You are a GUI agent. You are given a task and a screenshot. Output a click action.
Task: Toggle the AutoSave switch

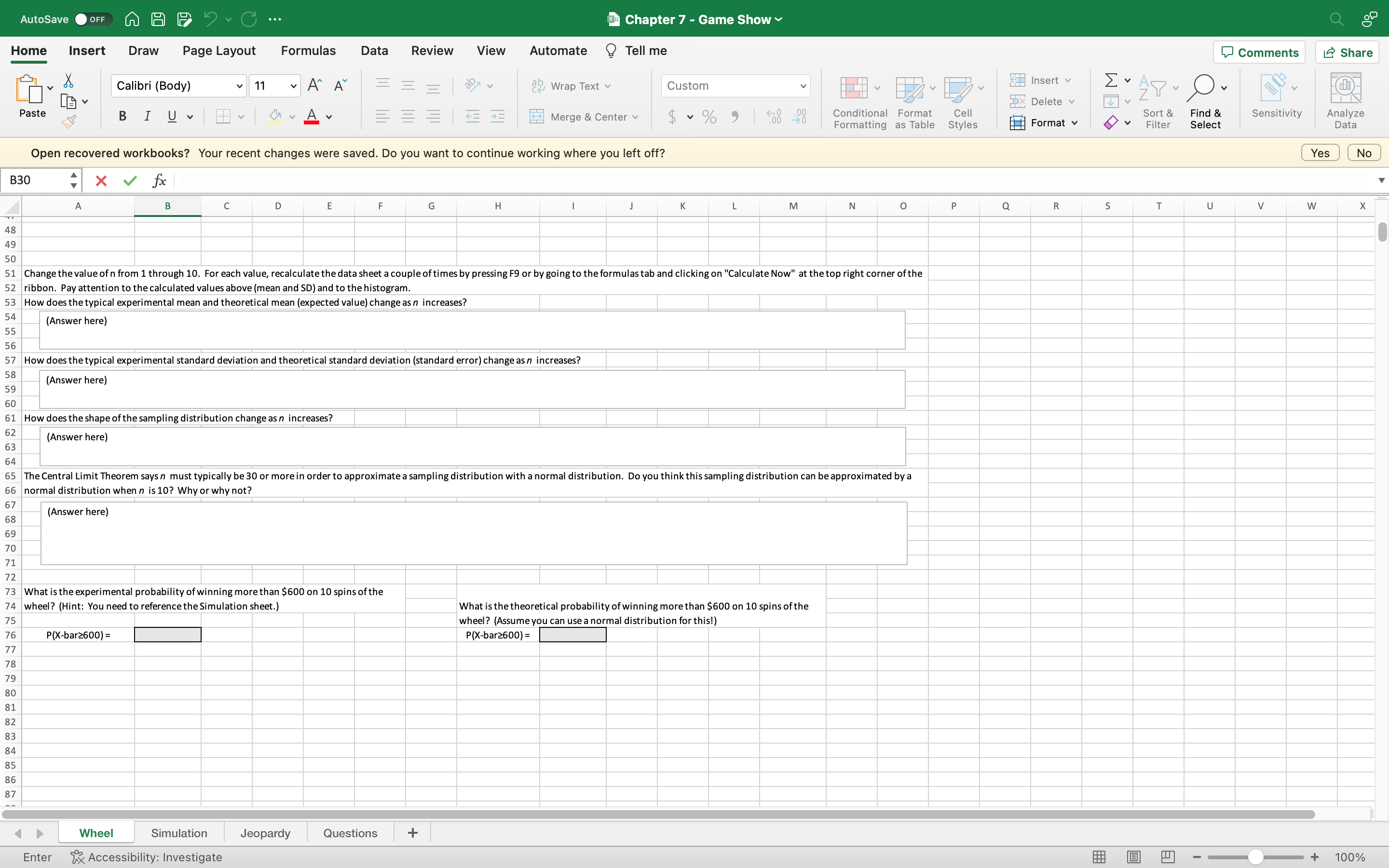click(93, 19)
